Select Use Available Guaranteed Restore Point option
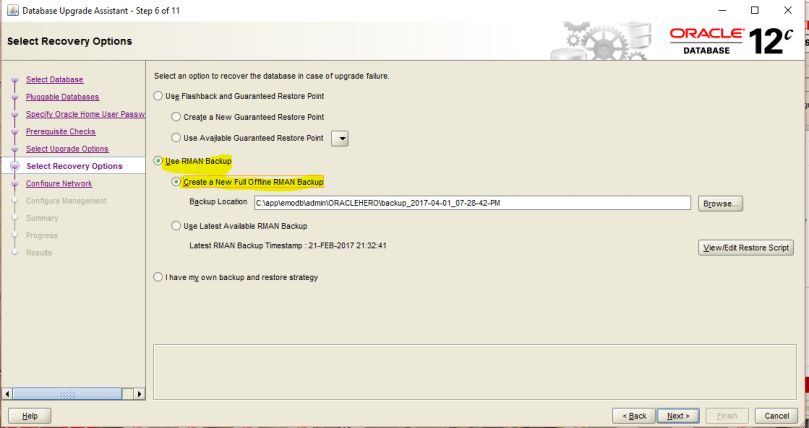Image resolution: width=809 pixels, height=428 pixels. (177, 138)
